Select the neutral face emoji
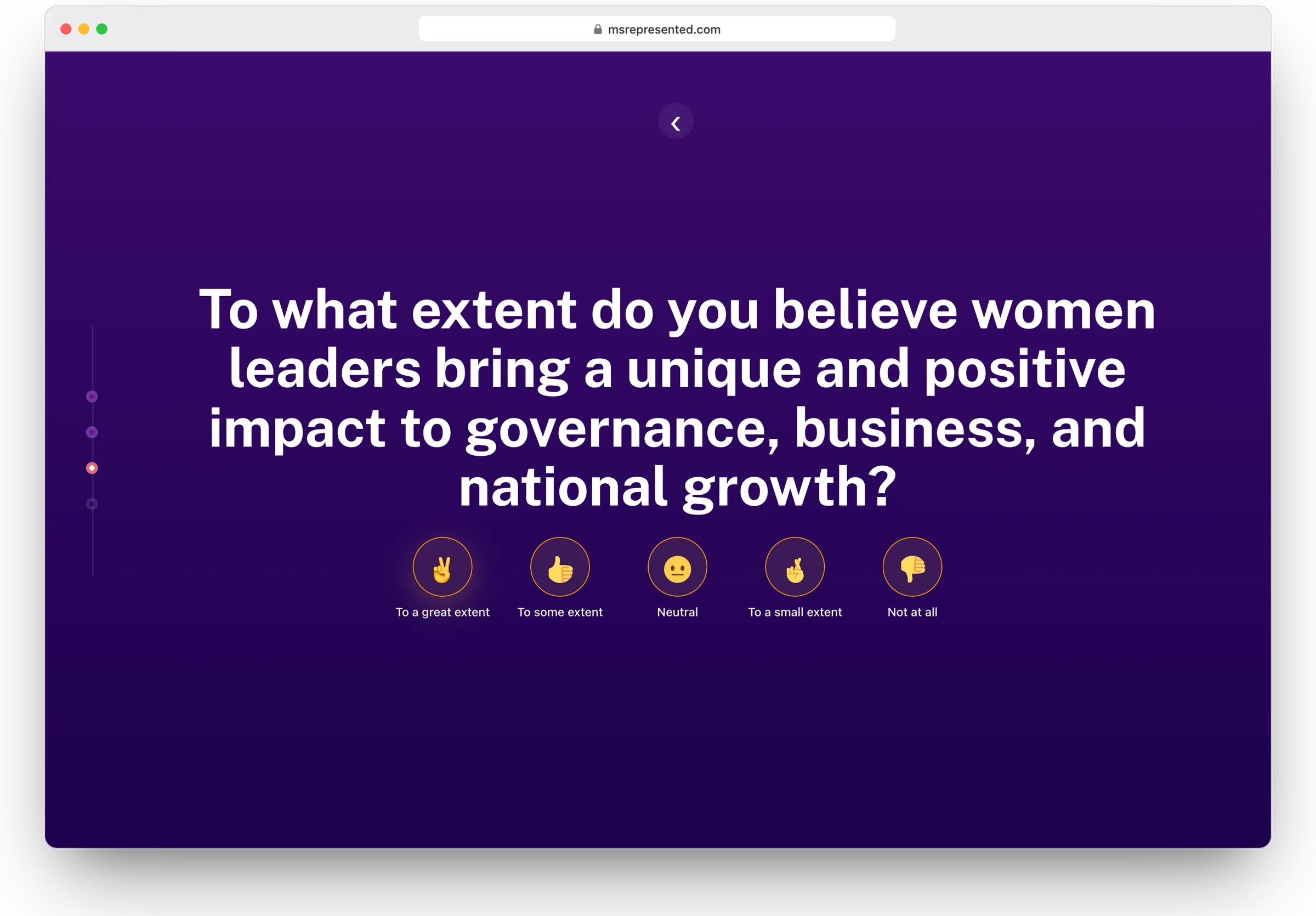The image size is (1316, 916). [678, 567]
